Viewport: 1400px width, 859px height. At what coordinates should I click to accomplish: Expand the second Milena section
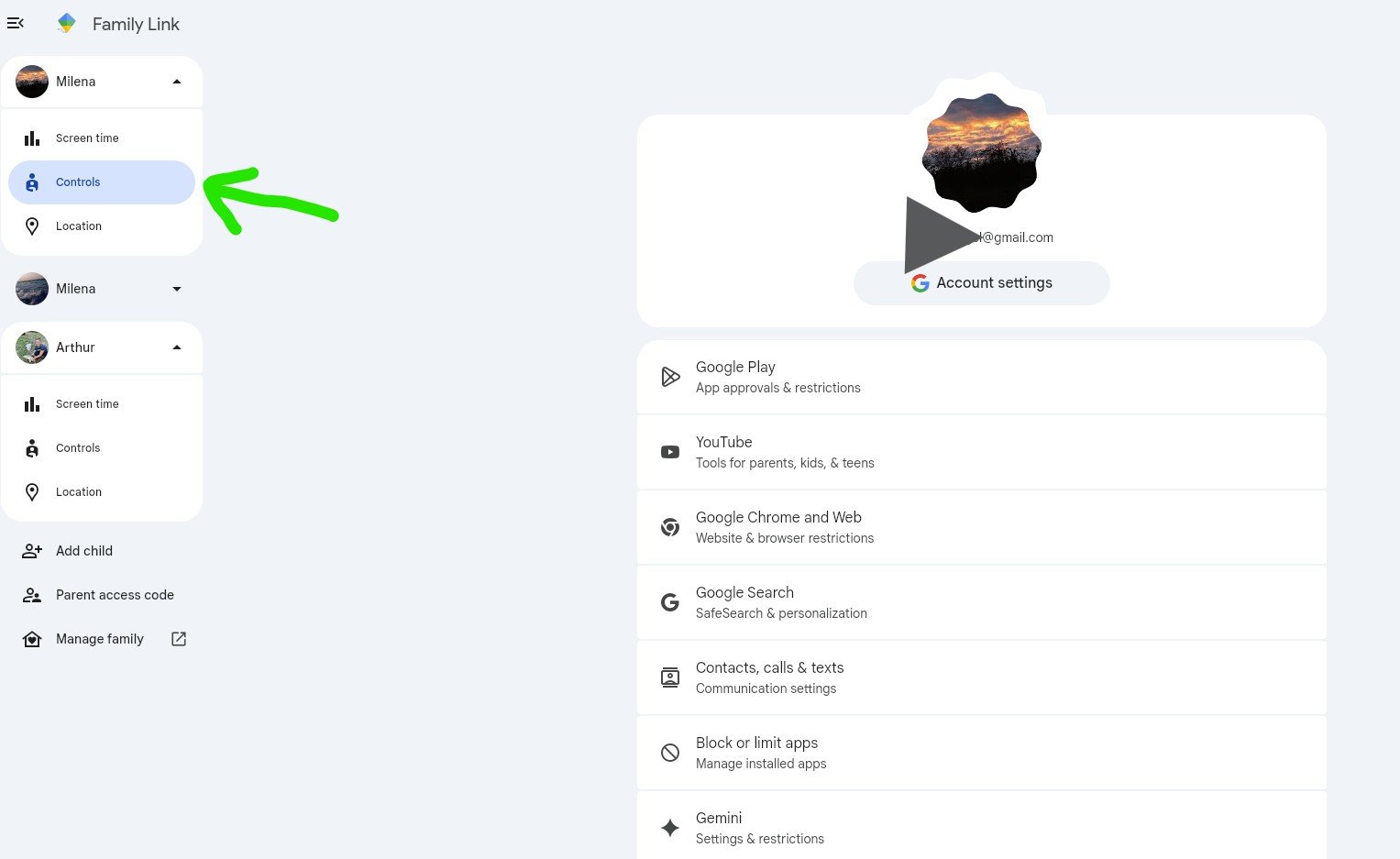coord(177,289)
